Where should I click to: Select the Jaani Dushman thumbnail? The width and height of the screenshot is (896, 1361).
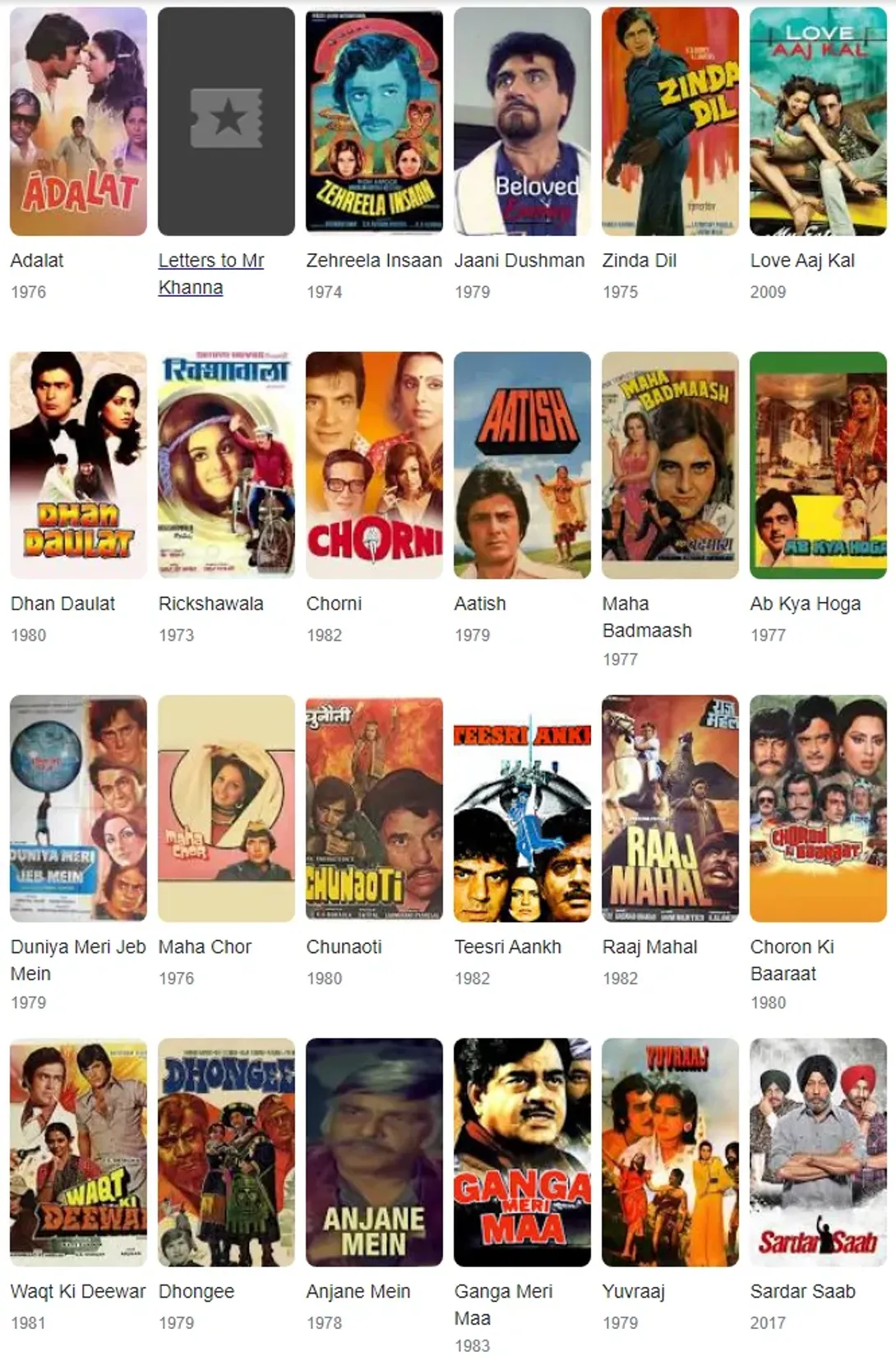pos(522,122)
